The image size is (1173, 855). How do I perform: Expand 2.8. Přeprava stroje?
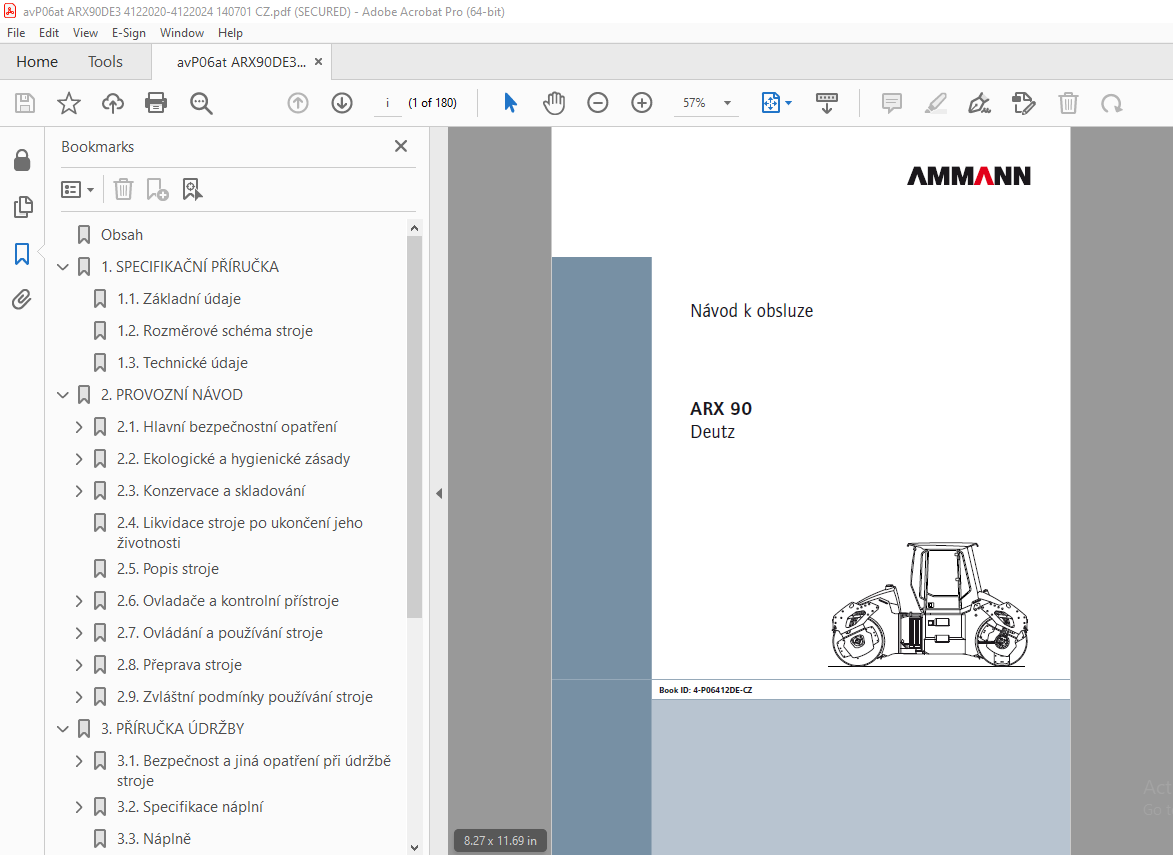tap(79, 666)
